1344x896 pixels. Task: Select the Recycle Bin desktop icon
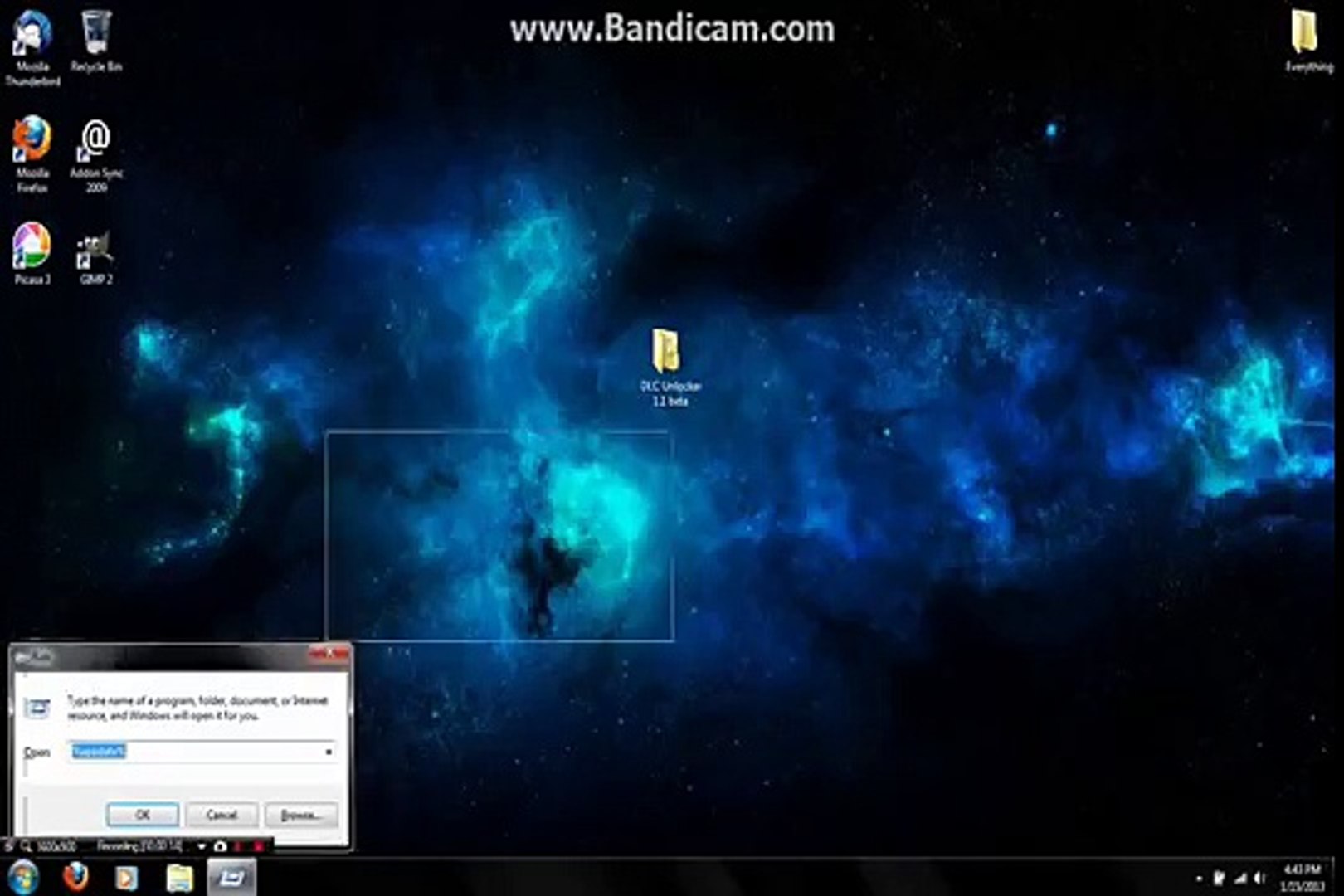(96, 41)
